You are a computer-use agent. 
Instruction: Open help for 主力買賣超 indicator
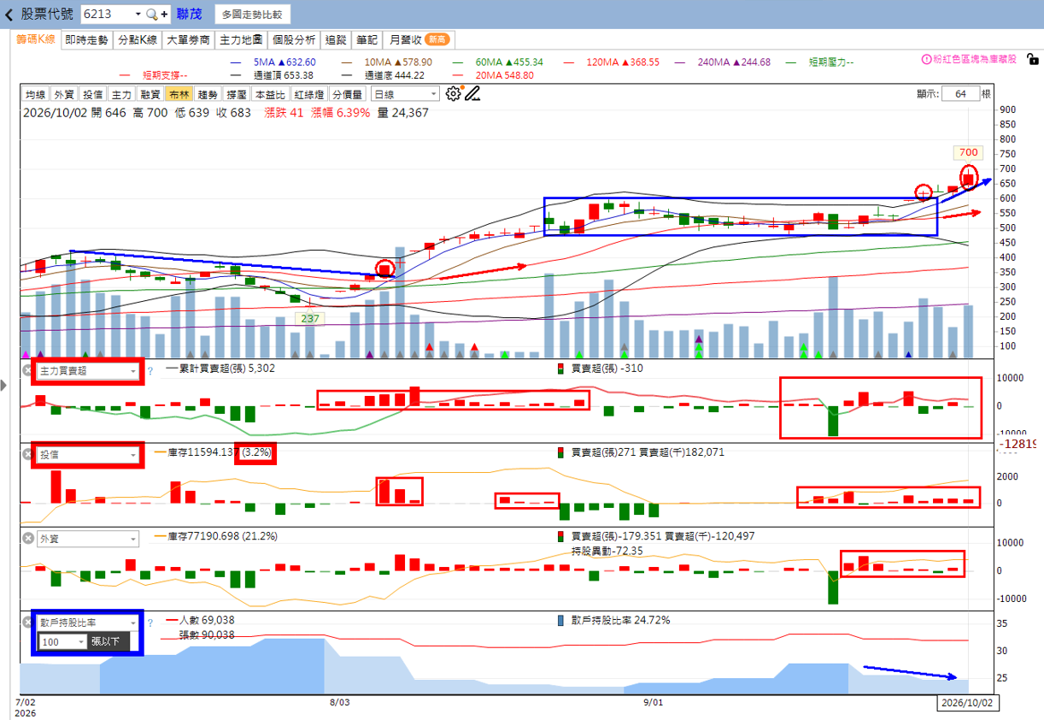click(x=150, y=371)
